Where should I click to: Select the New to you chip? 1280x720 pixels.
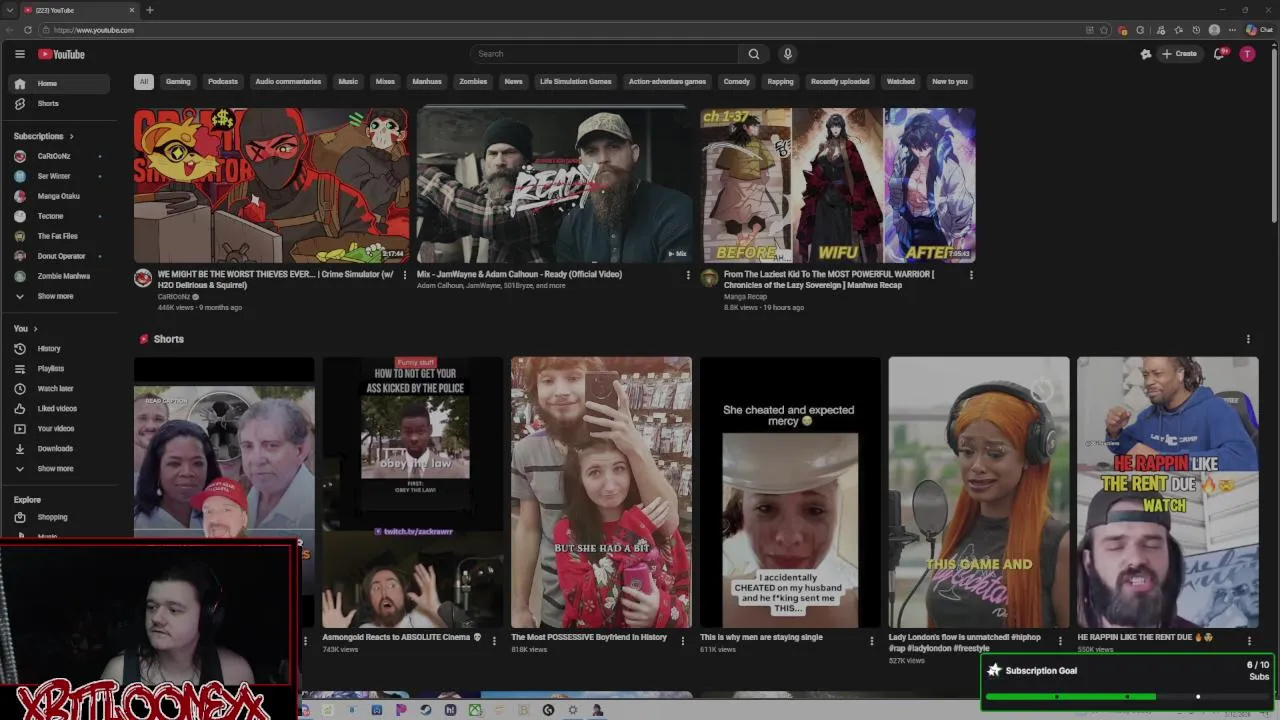click(950, 82)
